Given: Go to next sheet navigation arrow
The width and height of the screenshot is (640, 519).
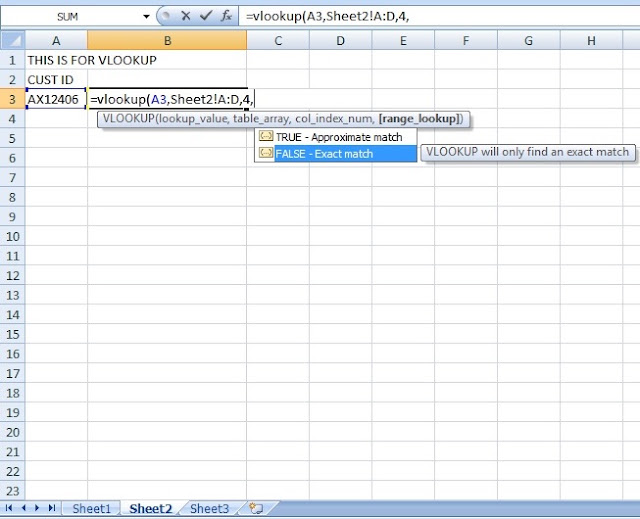Looking at the screenshot, I should coord(37,508).
